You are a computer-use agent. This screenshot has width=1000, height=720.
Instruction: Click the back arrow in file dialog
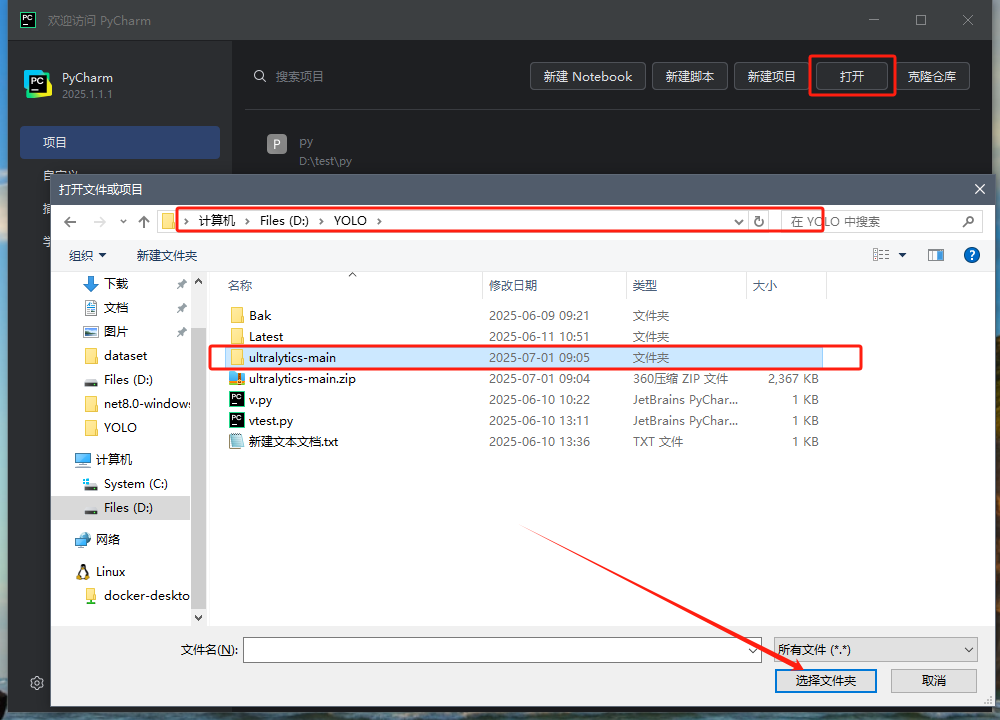[70, 222]
